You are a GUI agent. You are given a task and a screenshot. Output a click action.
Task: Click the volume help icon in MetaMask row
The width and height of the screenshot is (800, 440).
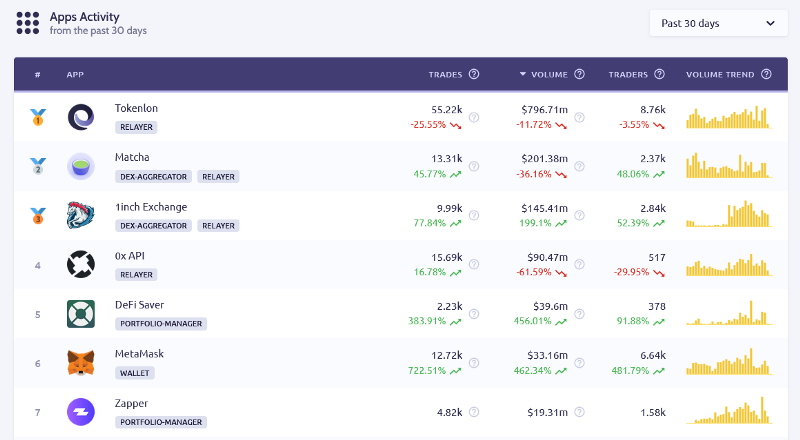[x=579, y=363]
